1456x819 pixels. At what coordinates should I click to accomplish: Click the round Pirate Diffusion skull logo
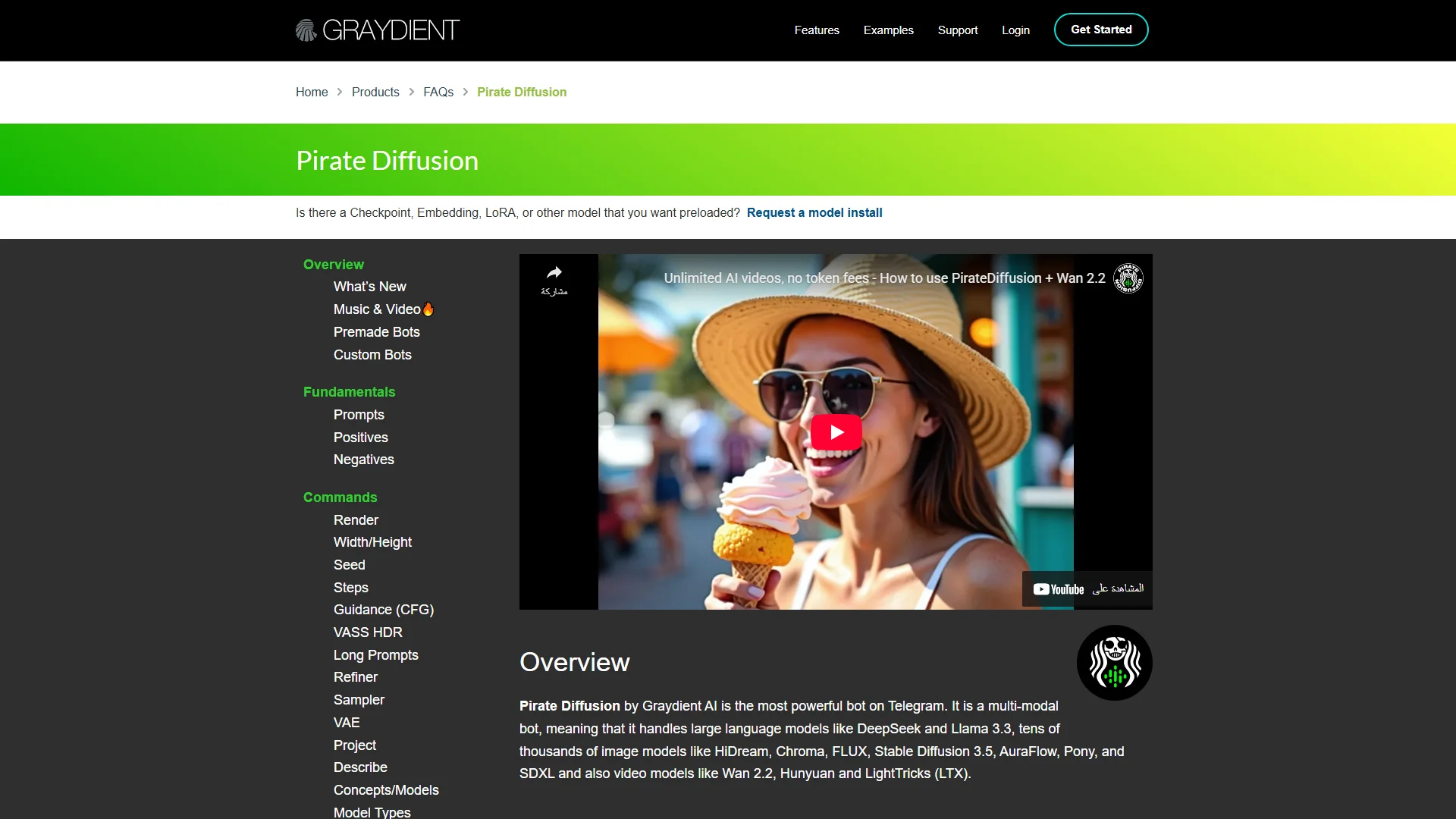point(1114,663)
